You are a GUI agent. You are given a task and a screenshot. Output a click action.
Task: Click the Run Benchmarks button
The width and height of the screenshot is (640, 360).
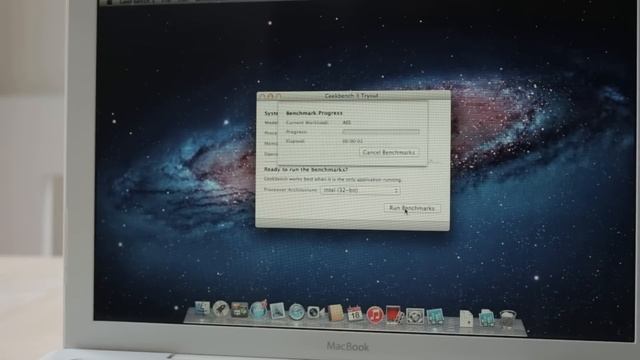click(x=412, y=208)
